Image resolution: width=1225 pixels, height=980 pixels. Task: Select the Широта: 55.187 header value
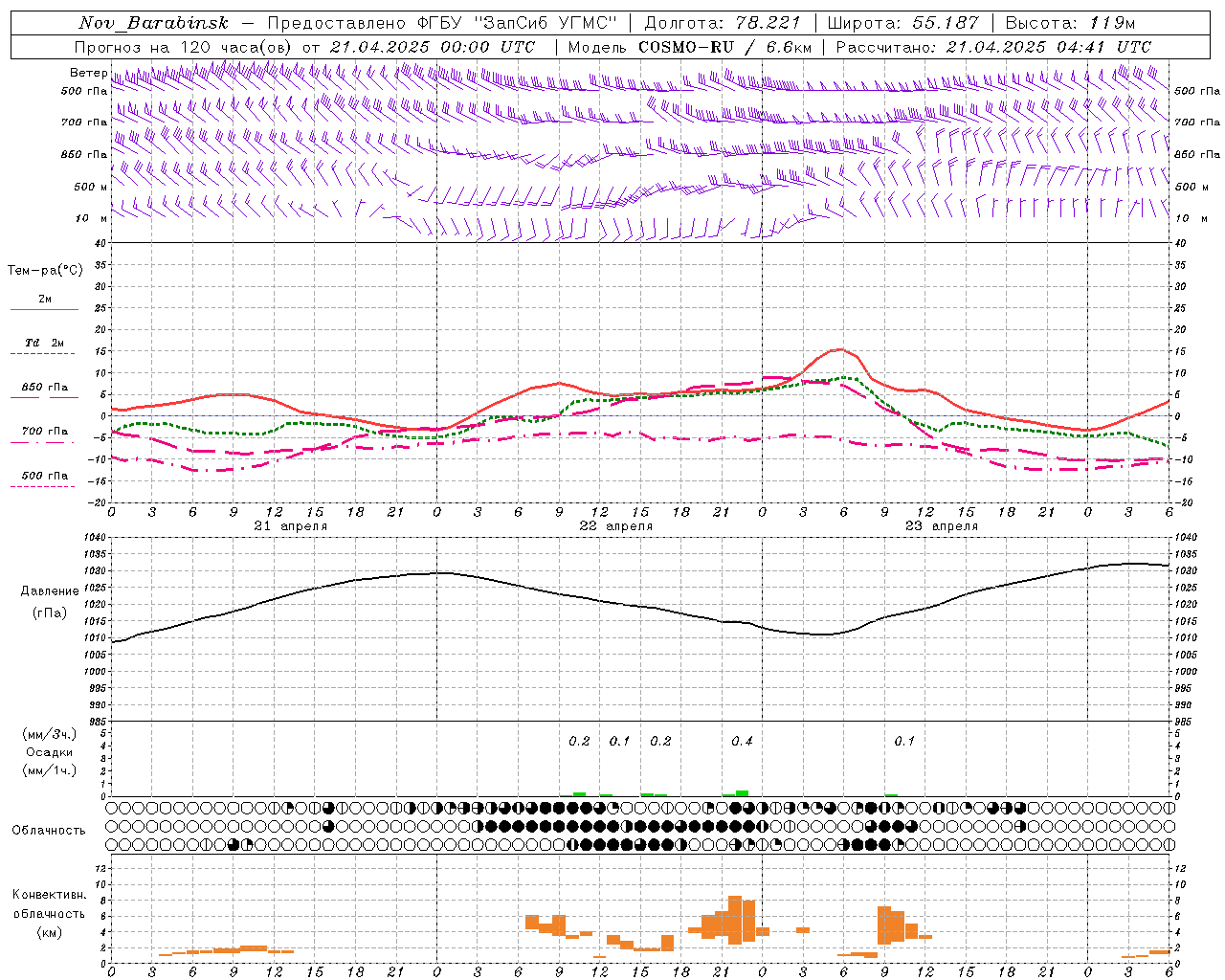coord(903,23)
